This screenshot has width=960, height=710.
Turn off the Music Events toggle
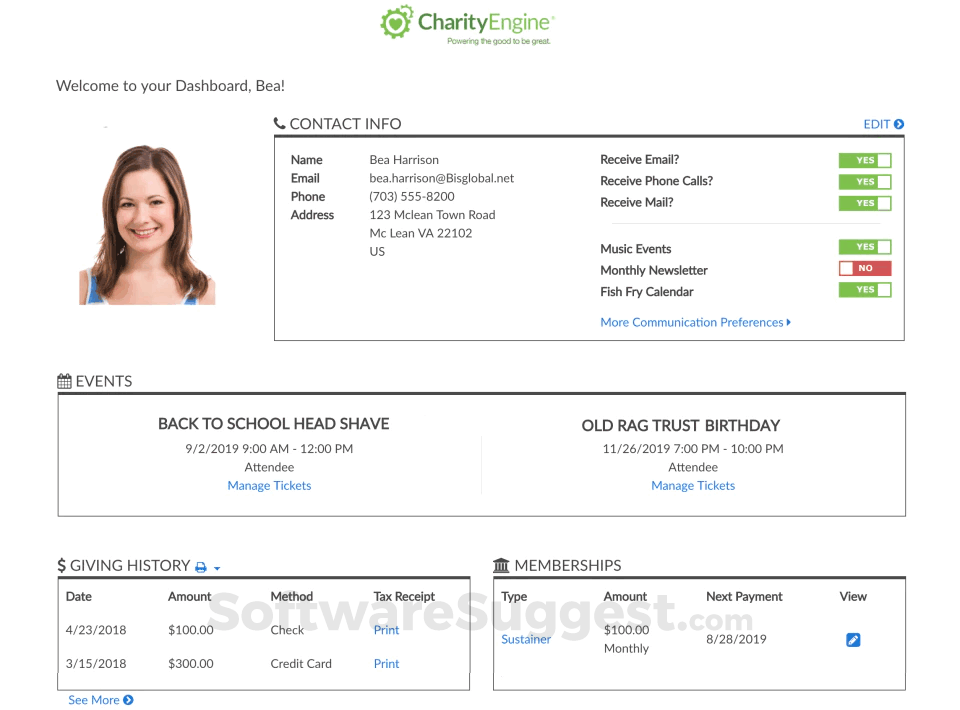[864, 246]
